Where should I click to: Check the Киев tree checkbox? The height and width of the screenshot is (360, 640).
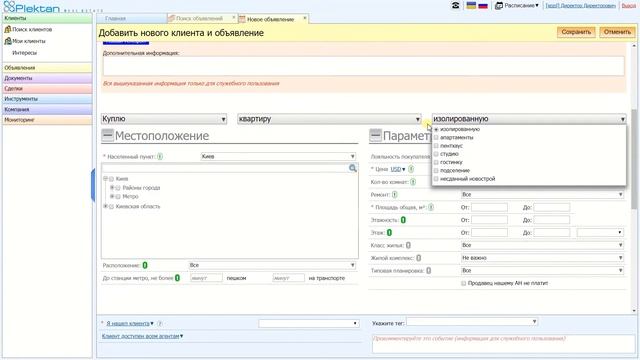tap(111, 179)
